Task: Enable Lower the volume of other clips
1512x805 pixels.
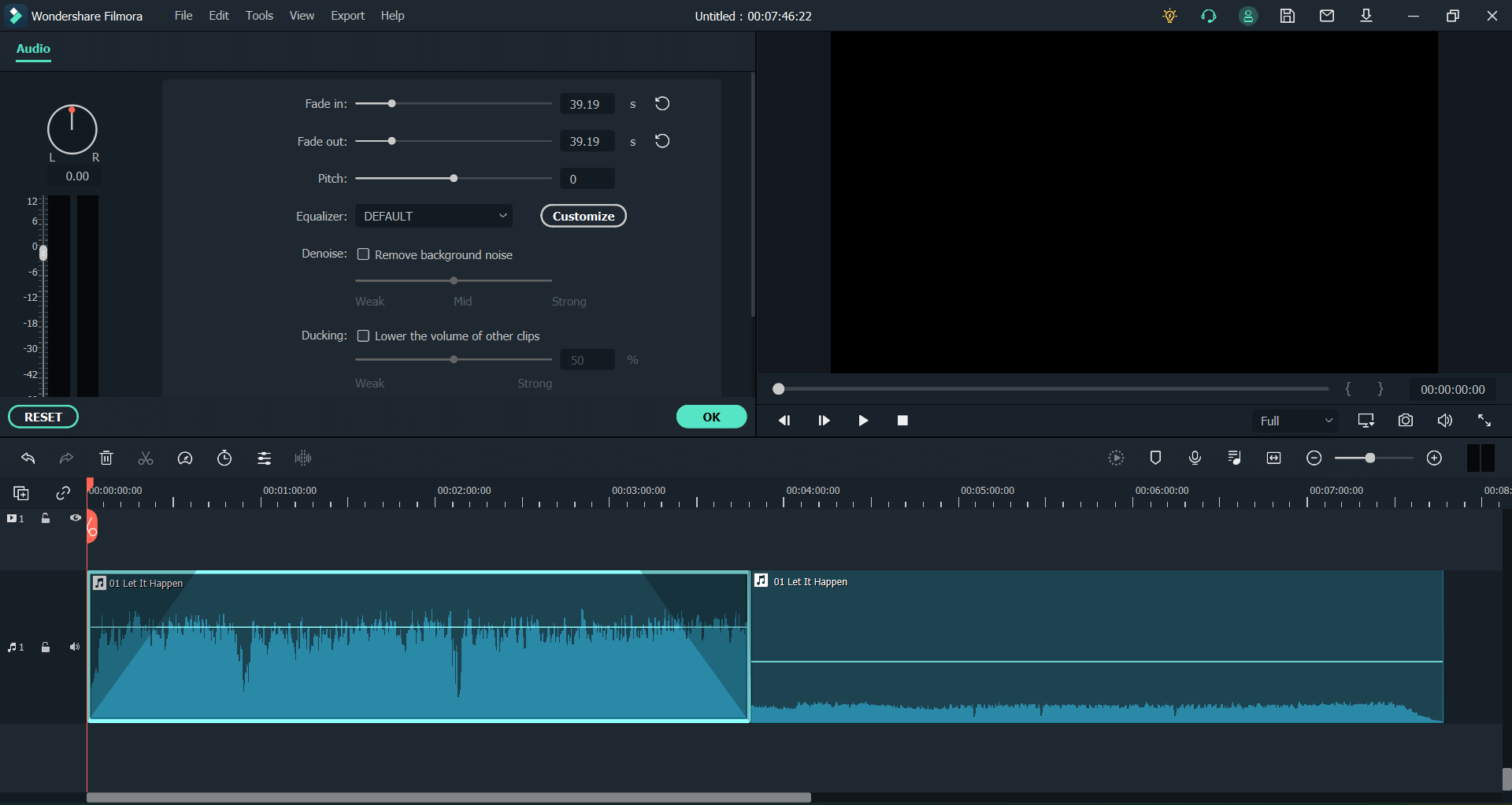Action: coord(363,336)
